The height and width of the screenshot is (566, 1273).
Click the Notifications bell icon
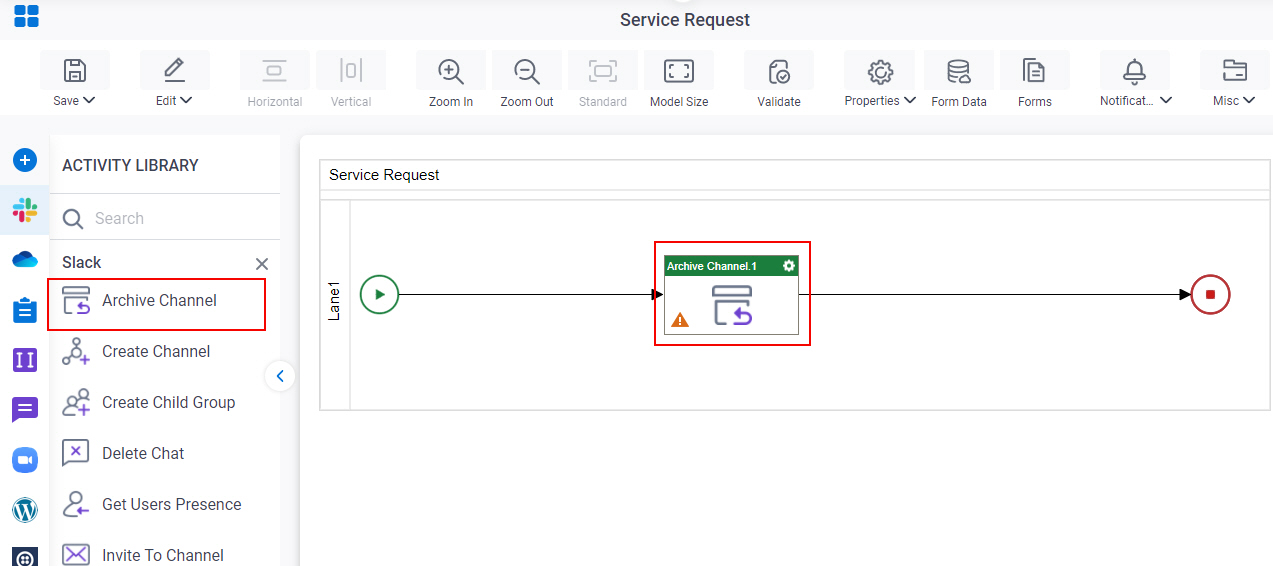(1134, 70)
